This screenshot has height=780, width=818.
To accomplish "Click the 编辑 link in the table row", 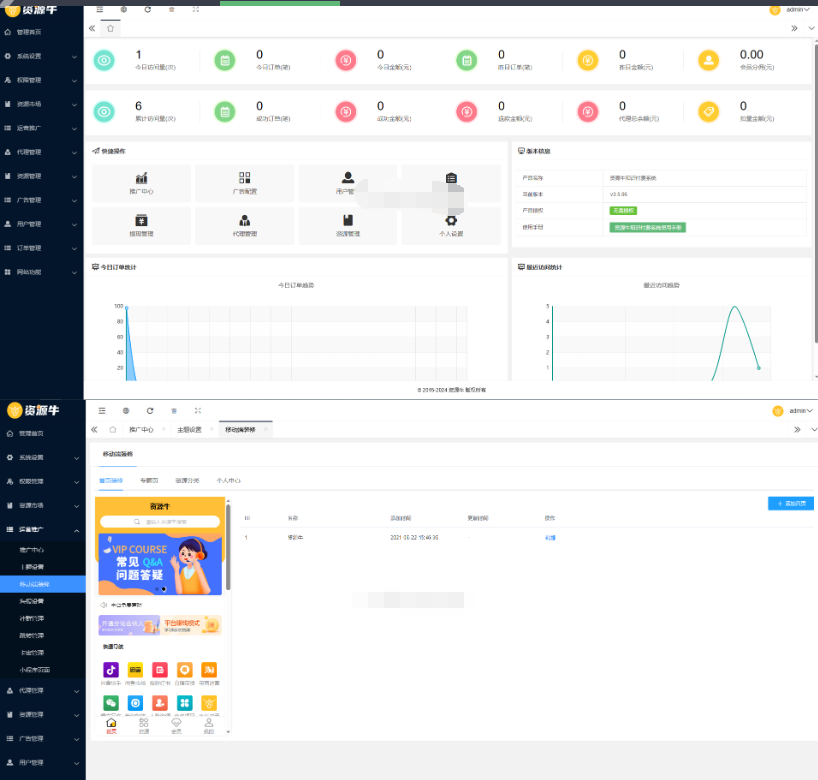I will point(550,537).
